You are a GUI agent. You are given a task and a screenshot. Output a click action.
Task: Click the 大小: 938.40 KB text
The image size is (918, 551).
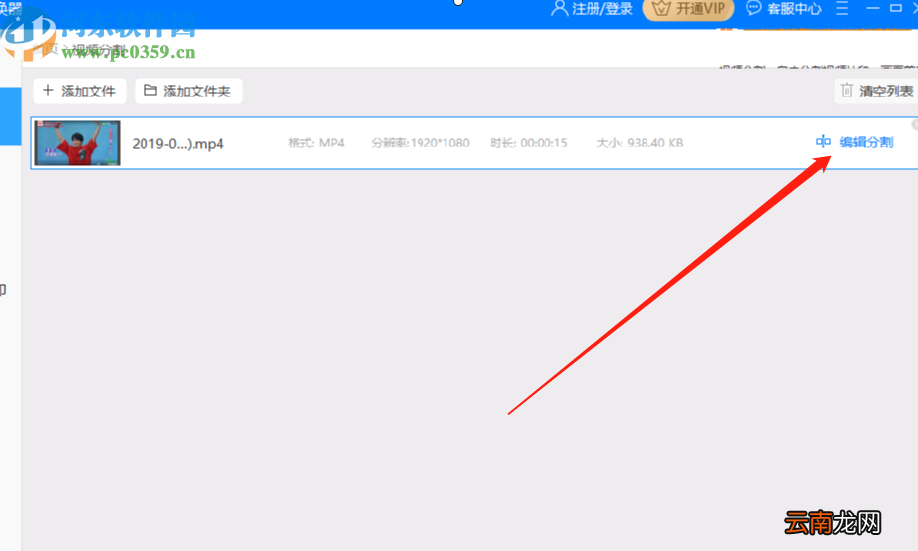(x=639, y=143)
